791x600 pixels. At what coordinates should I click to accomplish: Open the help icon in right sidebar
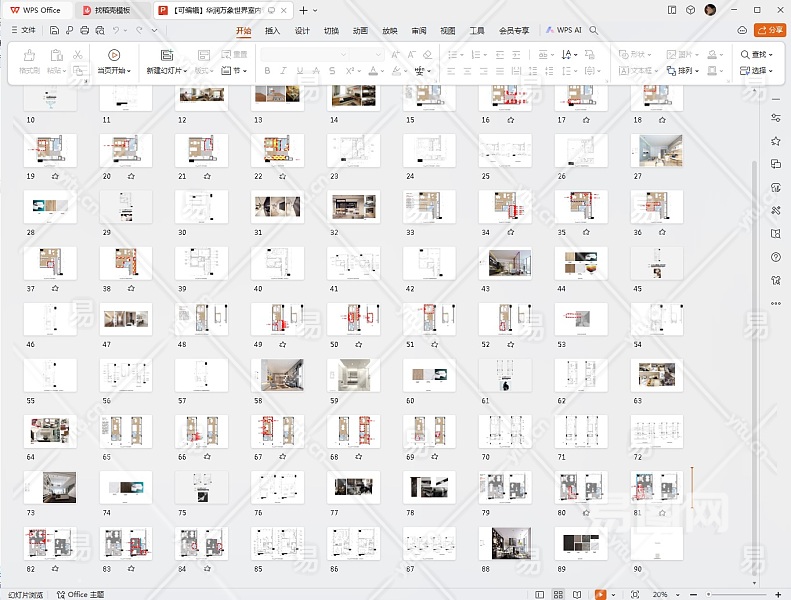[x=776, y=257]
